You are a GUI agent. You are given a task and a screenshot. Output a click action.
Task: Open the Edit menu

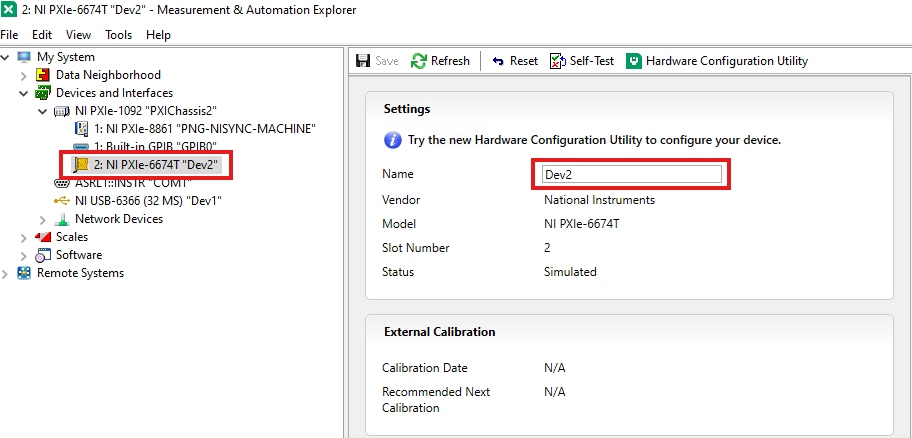coord(42,35)
